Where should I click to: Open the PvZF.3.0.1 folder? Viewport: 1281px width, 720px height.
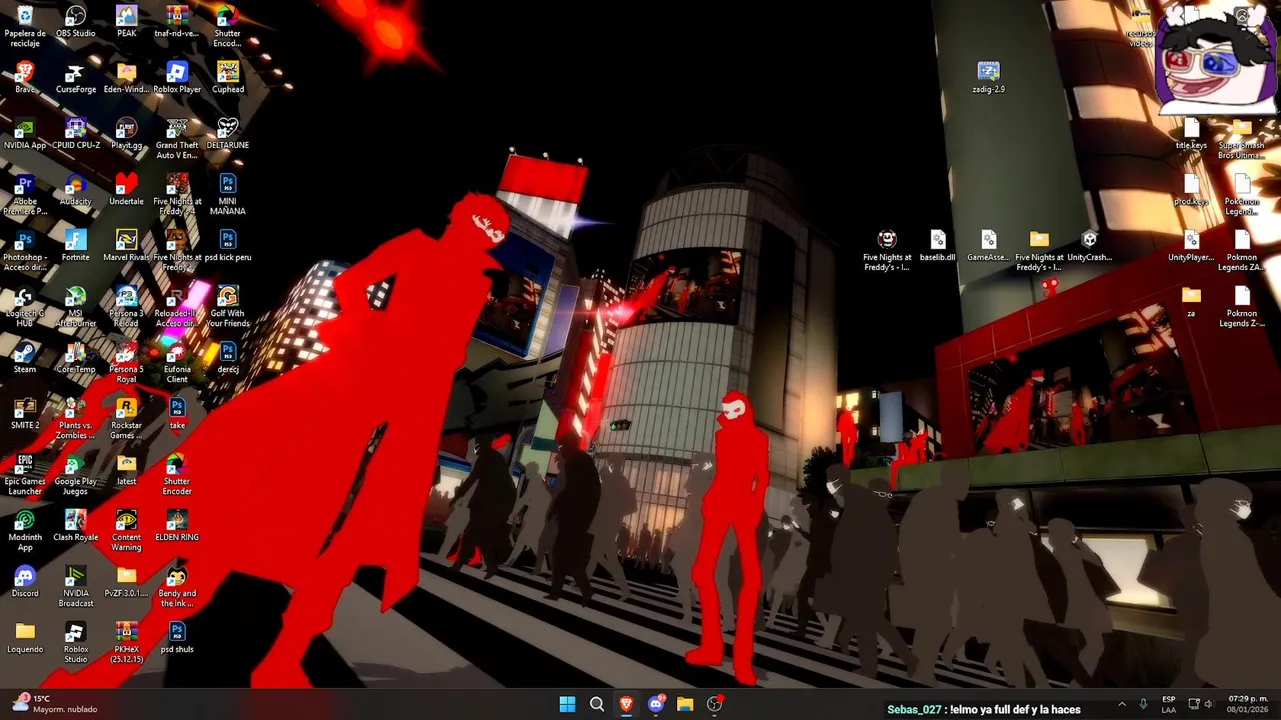[126, 581]
